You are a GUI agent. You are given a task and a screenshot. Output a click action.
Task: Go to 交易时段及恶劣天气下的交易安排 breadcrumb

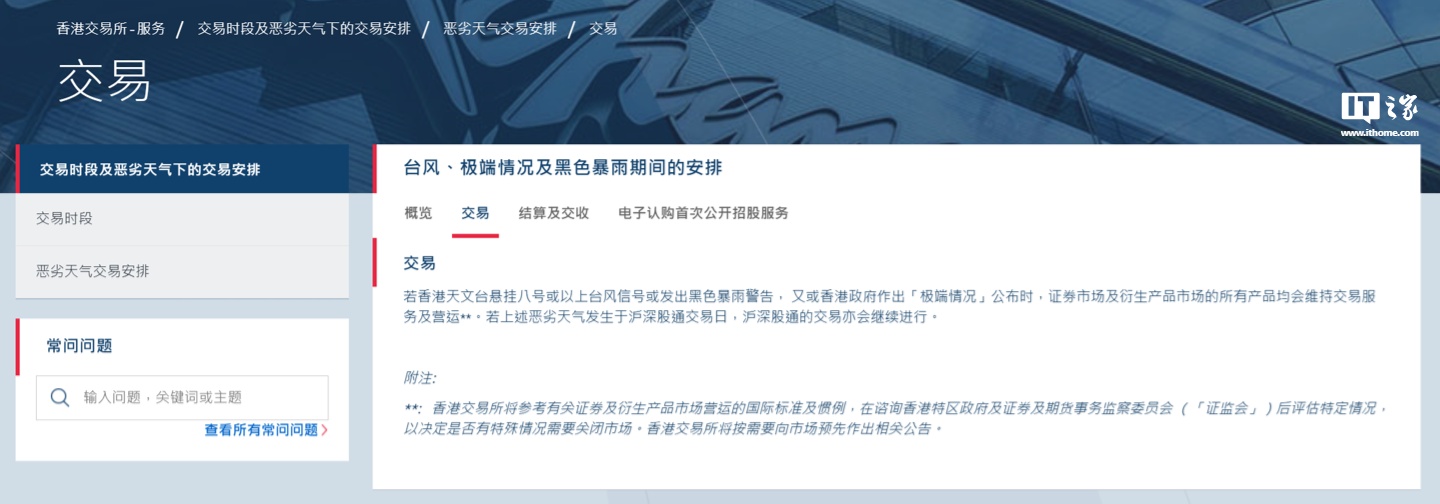(304, 28)
